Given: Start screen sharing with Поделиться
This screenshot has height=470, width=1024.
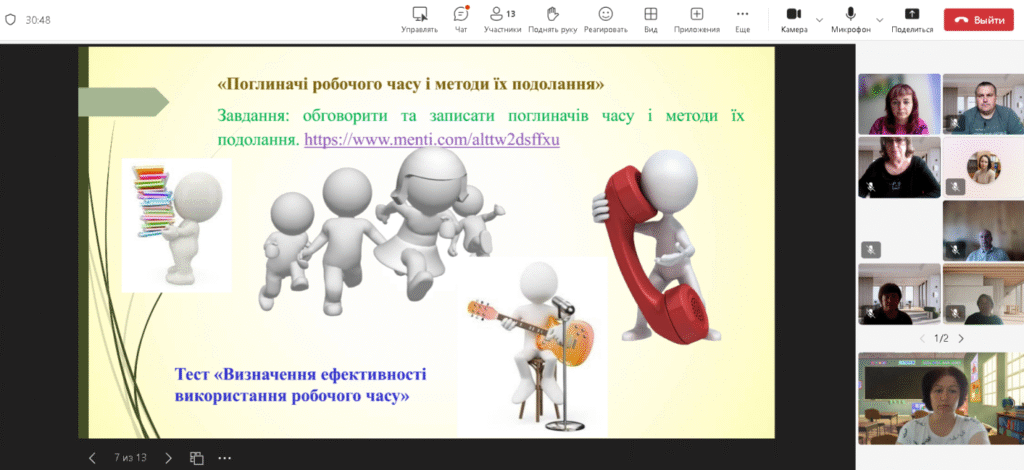Looking at the screenshot, I should pos(912,20).
